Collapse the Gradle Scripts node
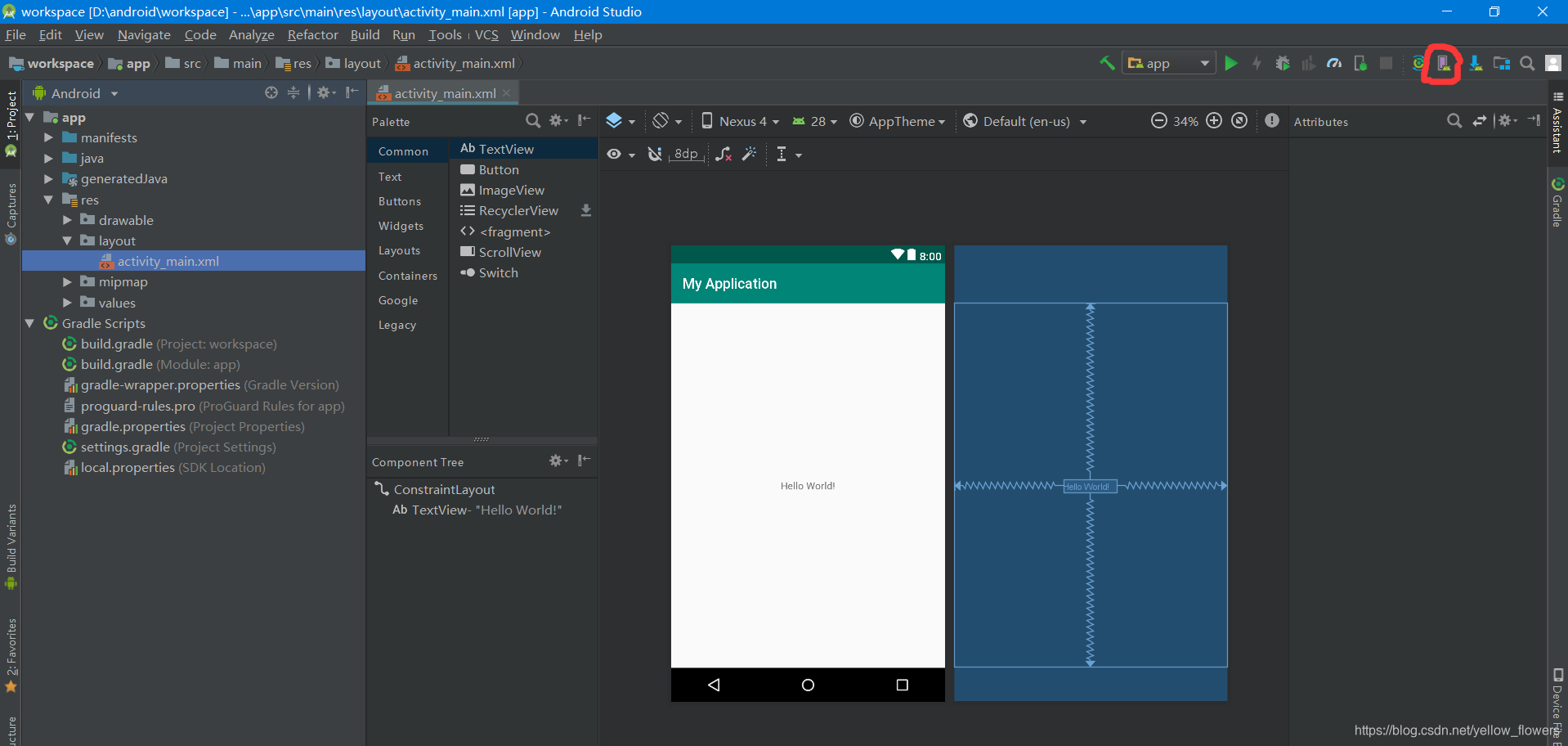This screenshot has height=746, width=1568. coord(30,323)
